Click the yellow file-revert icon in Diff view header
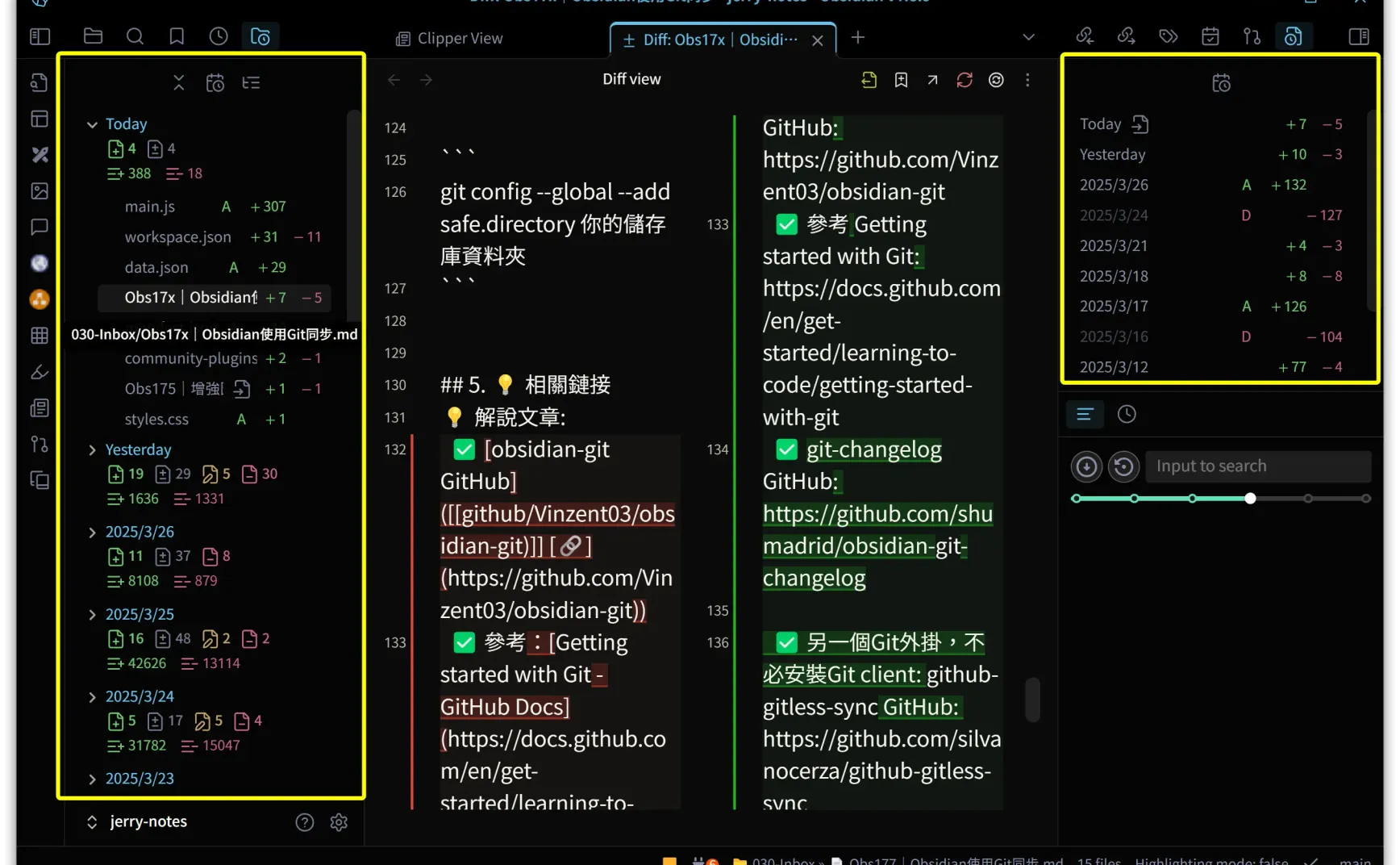 [869, 80]
